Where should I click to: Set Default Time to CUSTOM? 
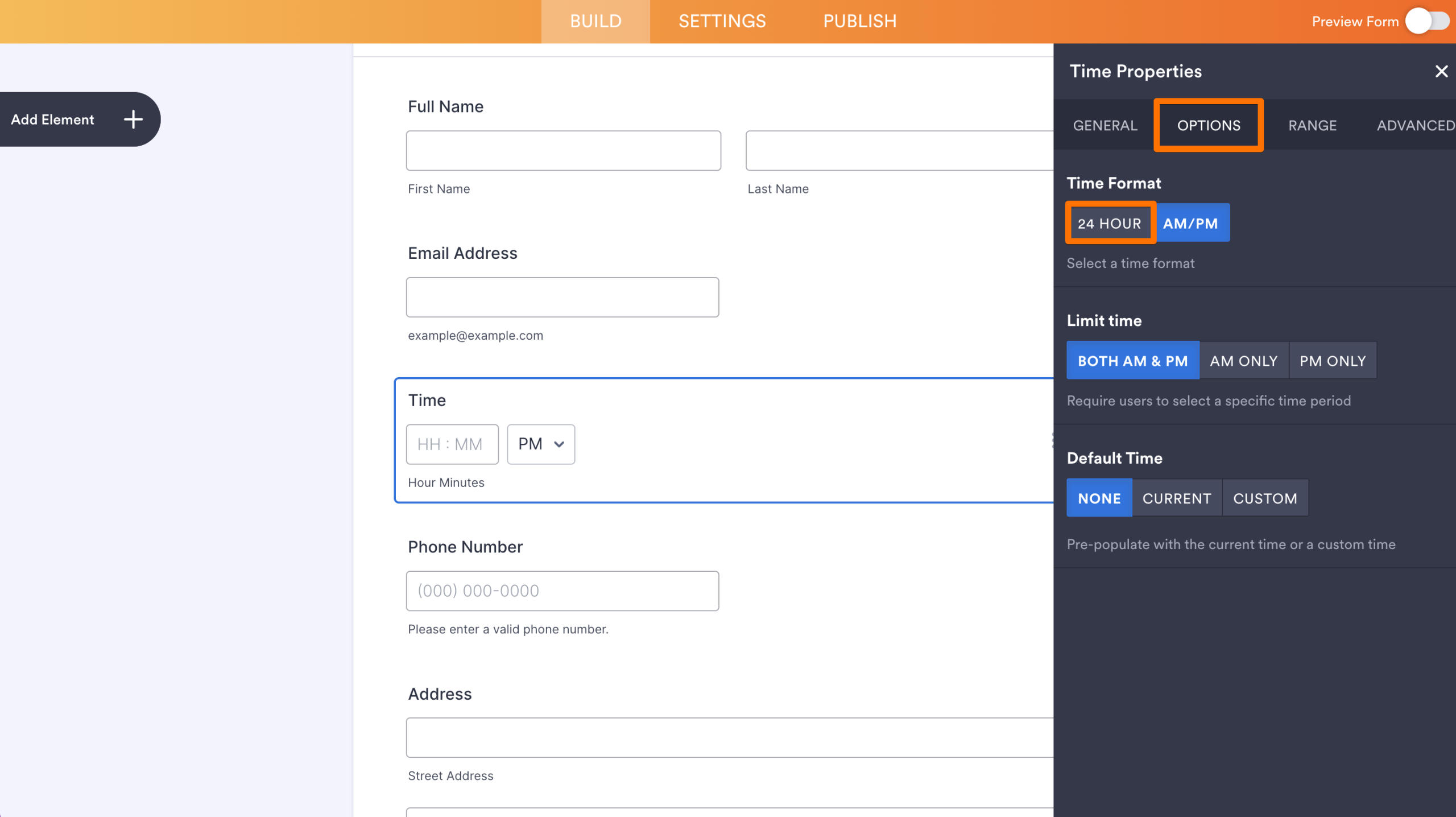click(x=1265, y=498)
